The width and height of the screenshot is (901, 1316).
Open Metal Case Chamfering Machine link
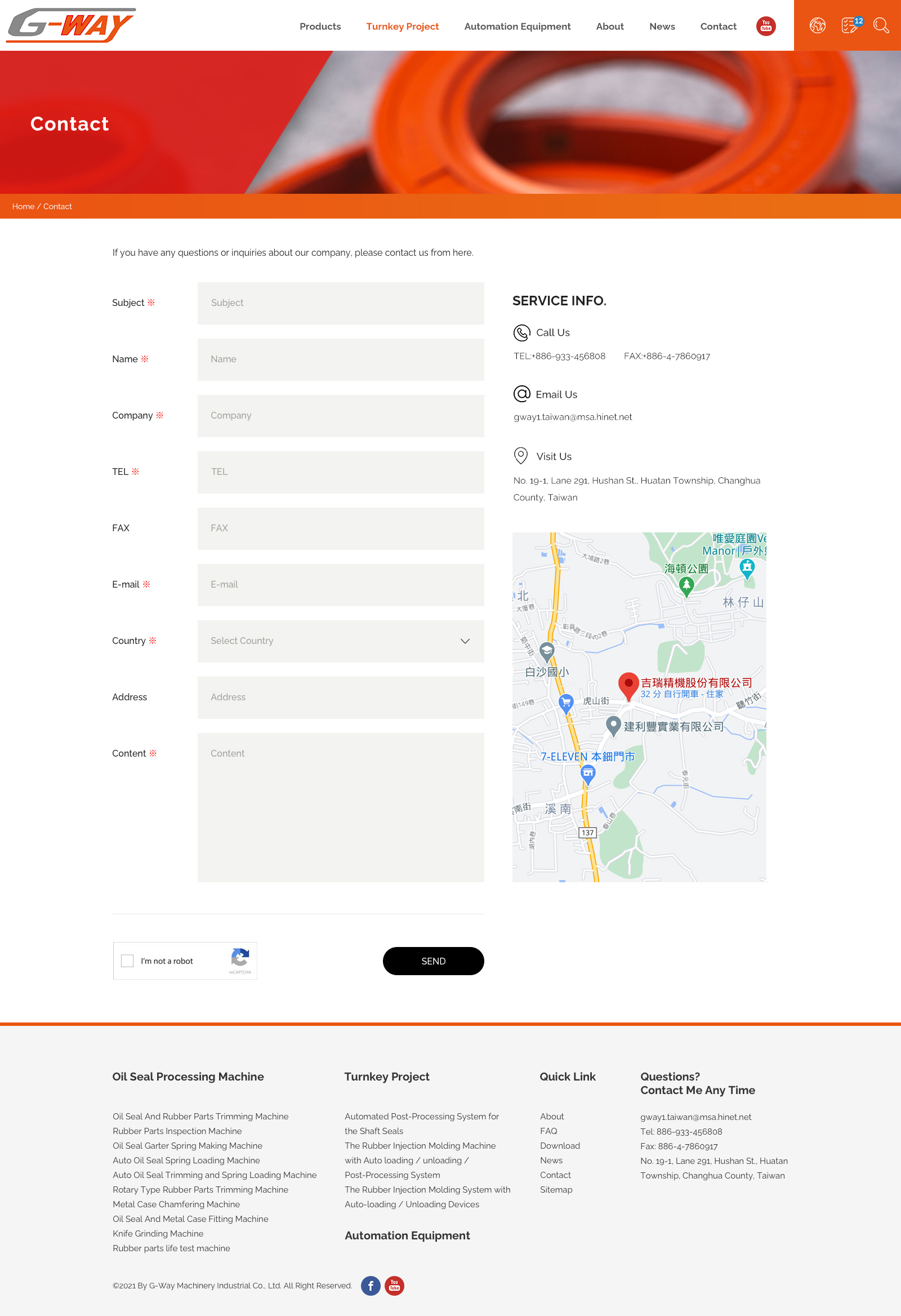176,1204
